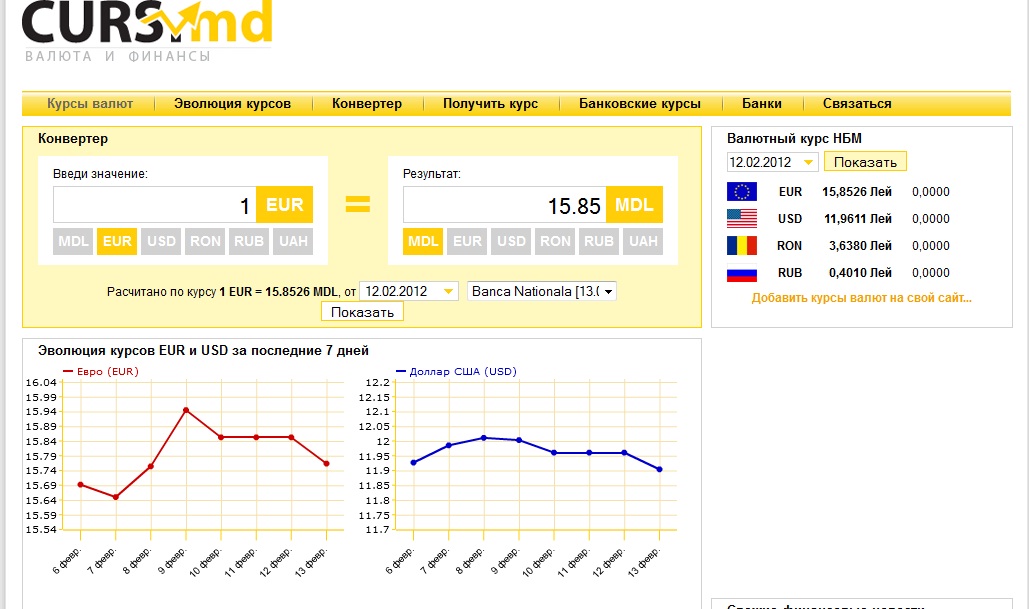Click the Валютный курс НБМ heading
The height and width of the screenshot is (609, 1029).
point(794,138)
